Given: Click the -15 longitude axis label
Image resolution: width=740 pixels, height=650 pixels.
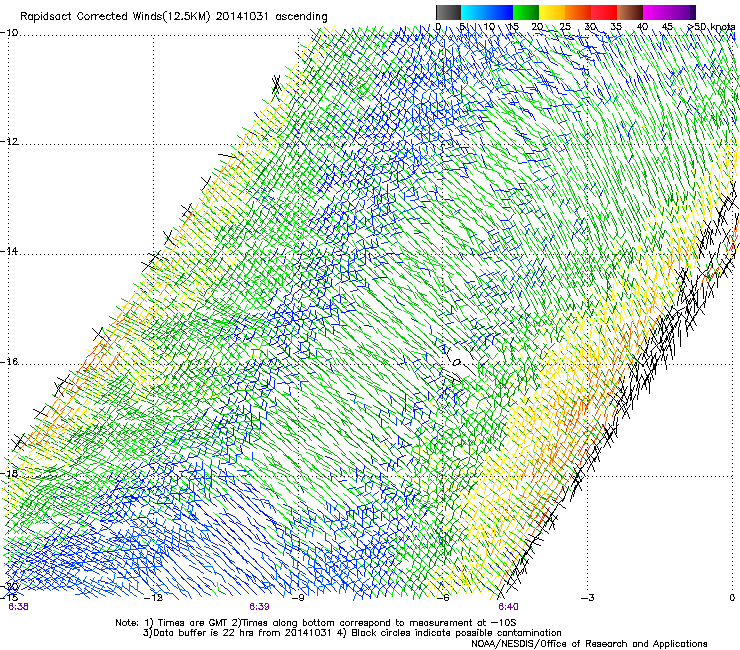Looking at the screenshot, I should pos(9,598).
